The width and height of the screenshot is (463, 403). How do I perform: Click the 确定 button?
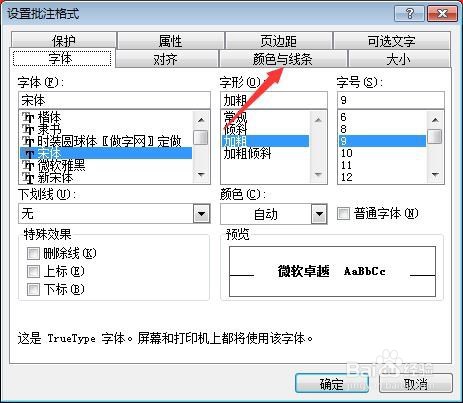(332, 384)
